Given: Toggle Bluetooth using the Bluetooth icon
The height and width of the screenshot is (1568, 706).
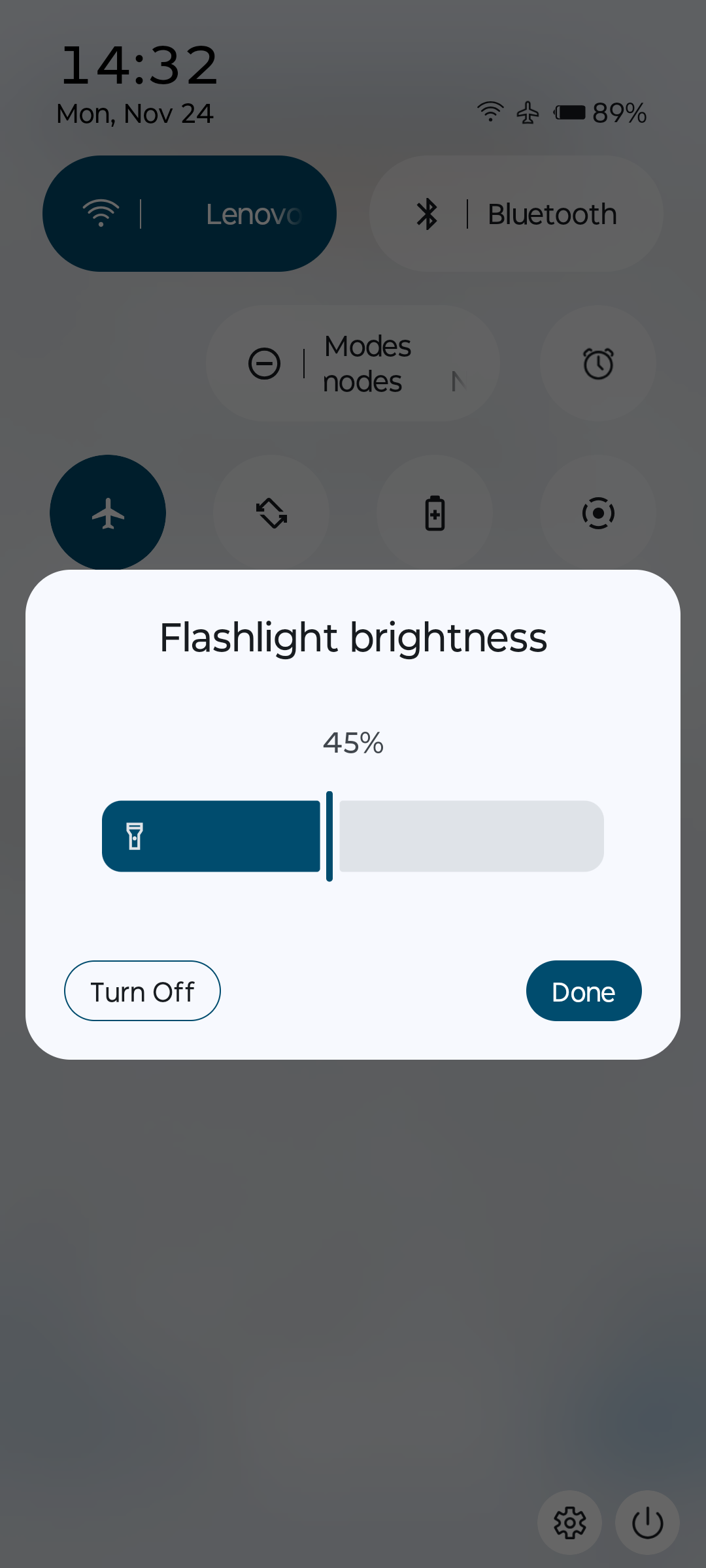Looking at the screenshot, I should tap(427, 214).
